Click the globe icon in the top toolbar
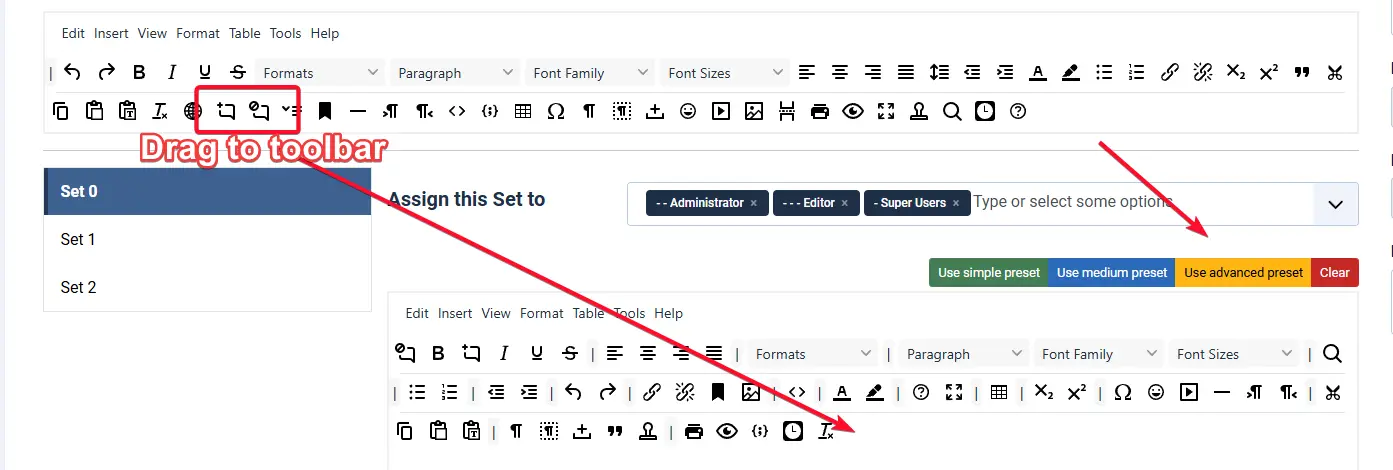Screen dimensions: 1393x470 pos(193,111)
